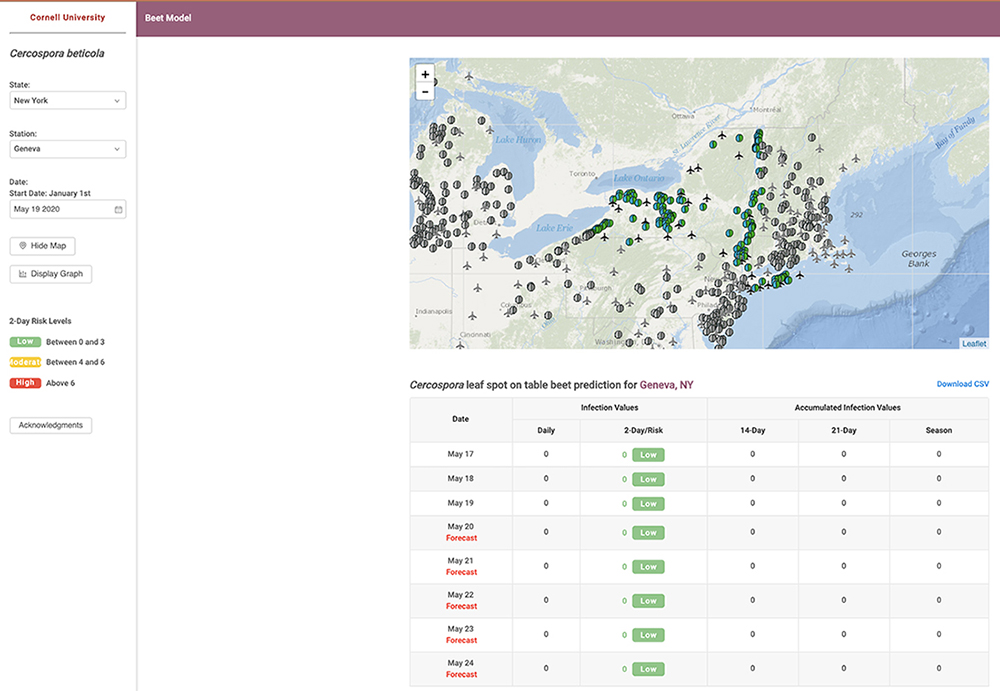Open the Leaflet attribution link
The width and height of the screenshot is (1000, 691).
[x=973, y=344]
